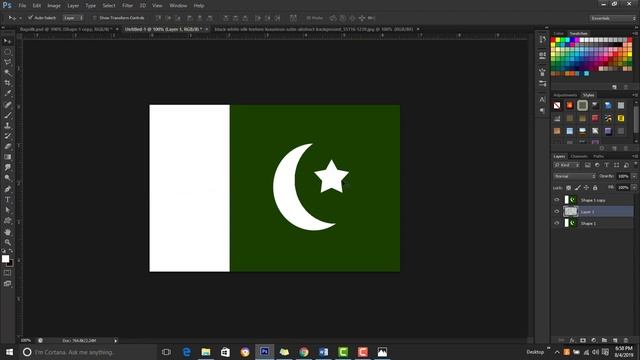This screenshot has width=640, height=360.
Task: Open the Character panel icon
Action: tap(542, 99)
